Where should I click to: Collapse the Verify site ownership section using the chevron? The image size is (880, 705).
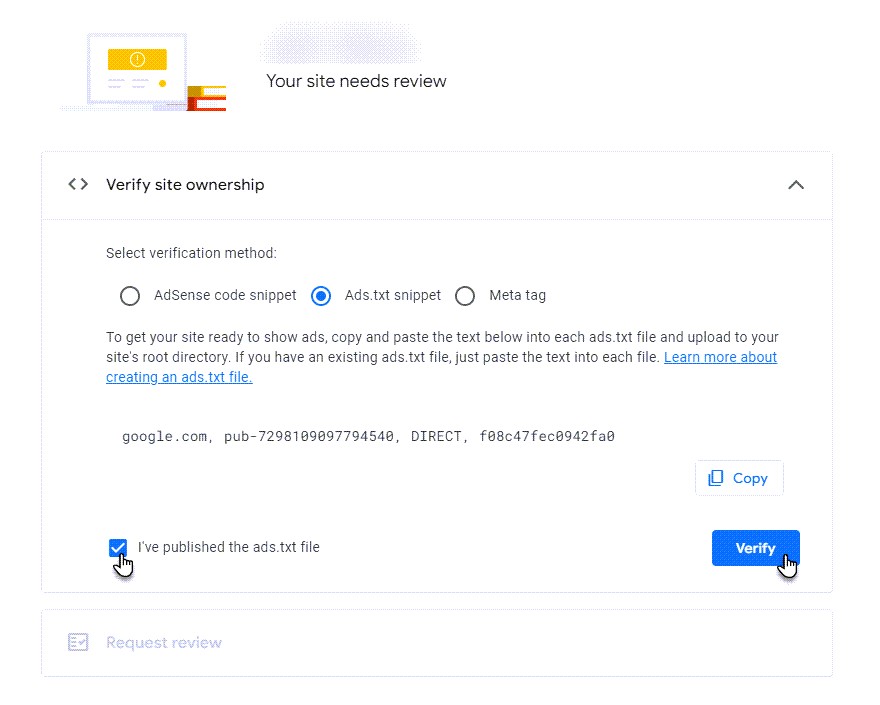[796, 185]
